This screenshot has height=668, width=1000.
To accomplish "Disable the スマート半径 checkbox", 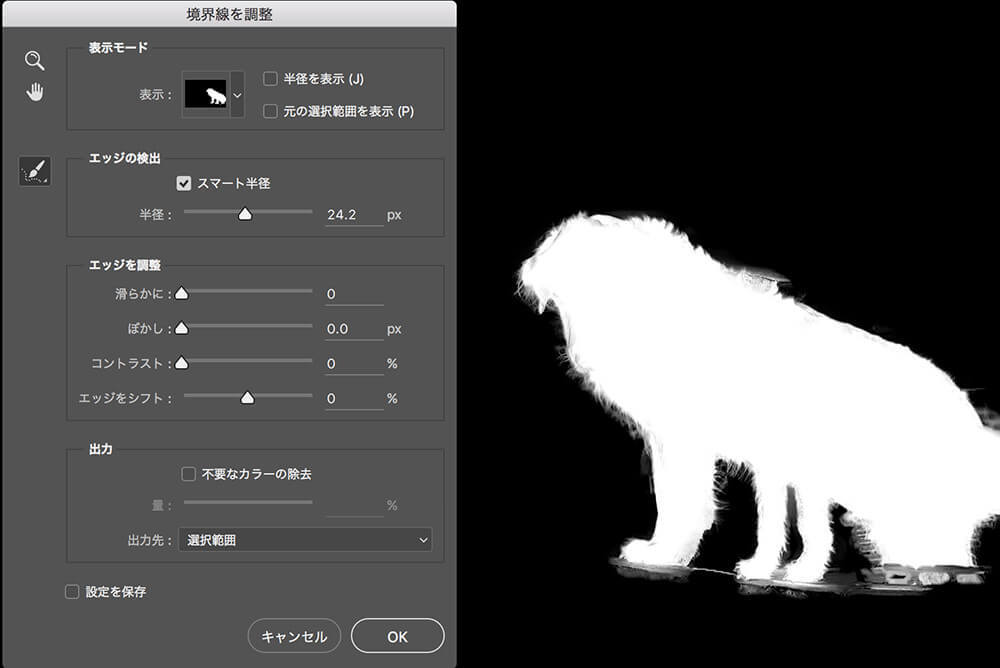I will click(183, 183).
